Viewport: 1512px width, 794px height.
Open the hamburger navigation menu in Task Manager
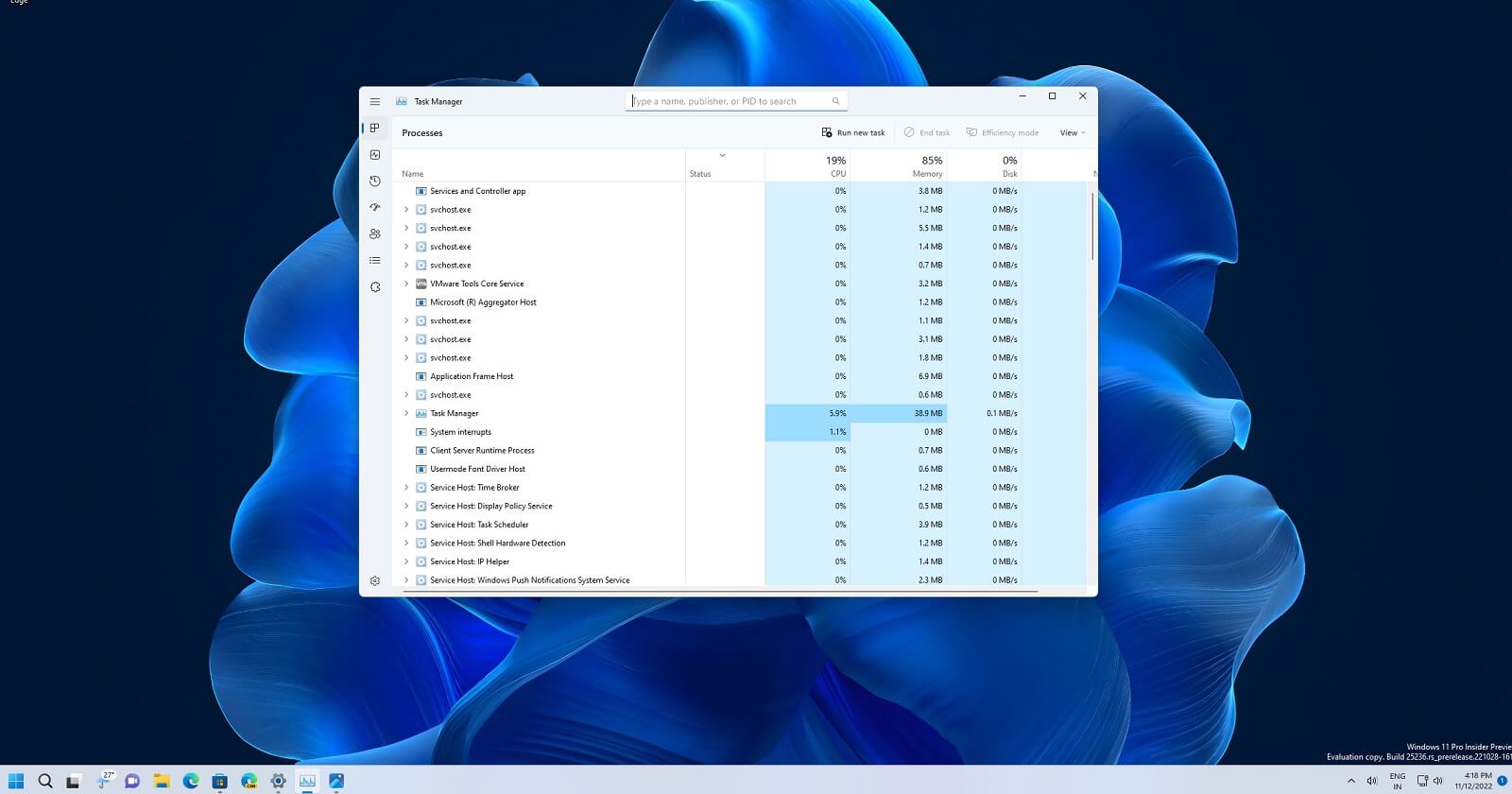(x=375, y=101)
